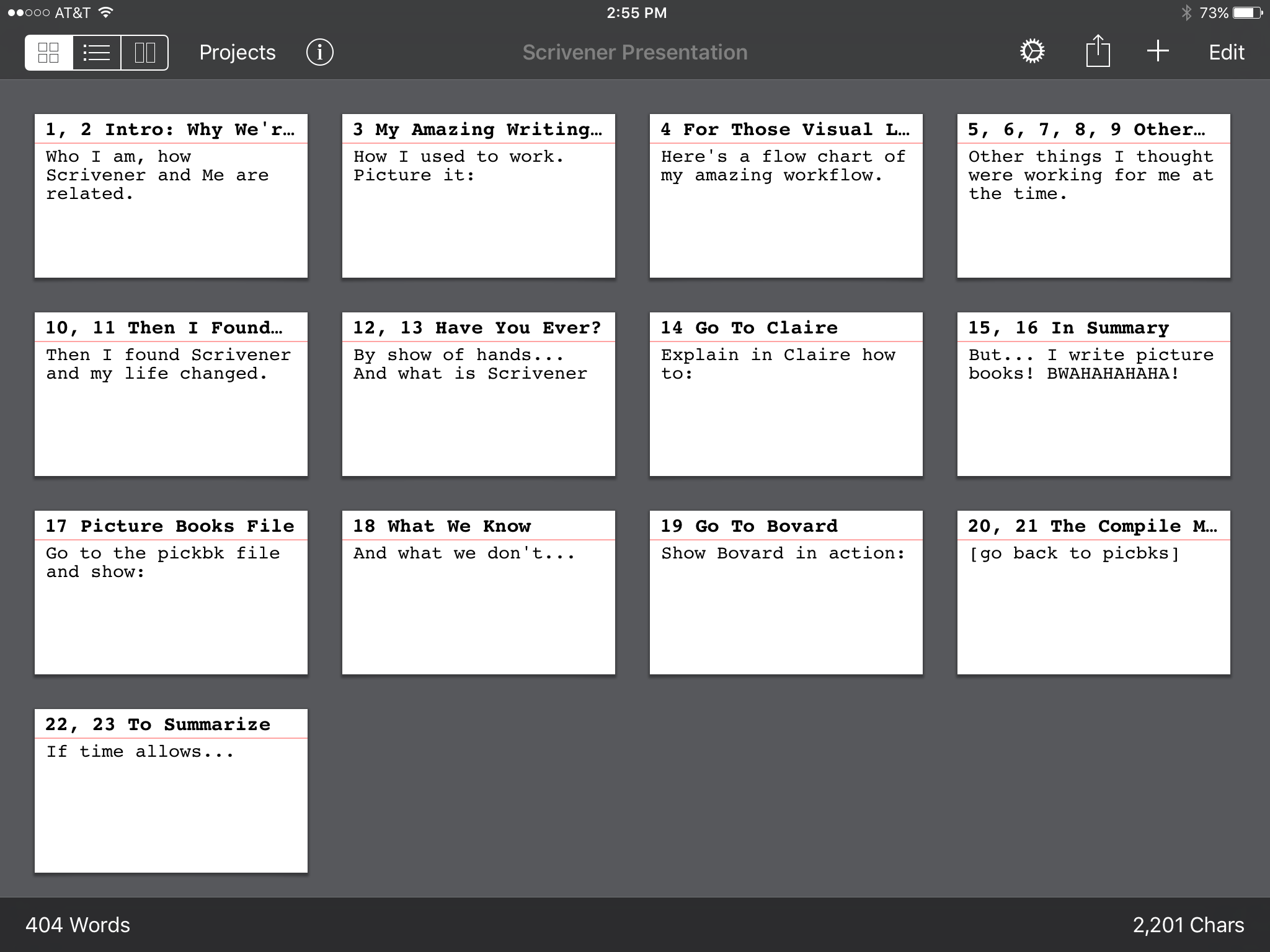This screenshot has width=1270, height=952.
Task: Open card '12, 13 Have You Ever?'
Action: (479, 394)
